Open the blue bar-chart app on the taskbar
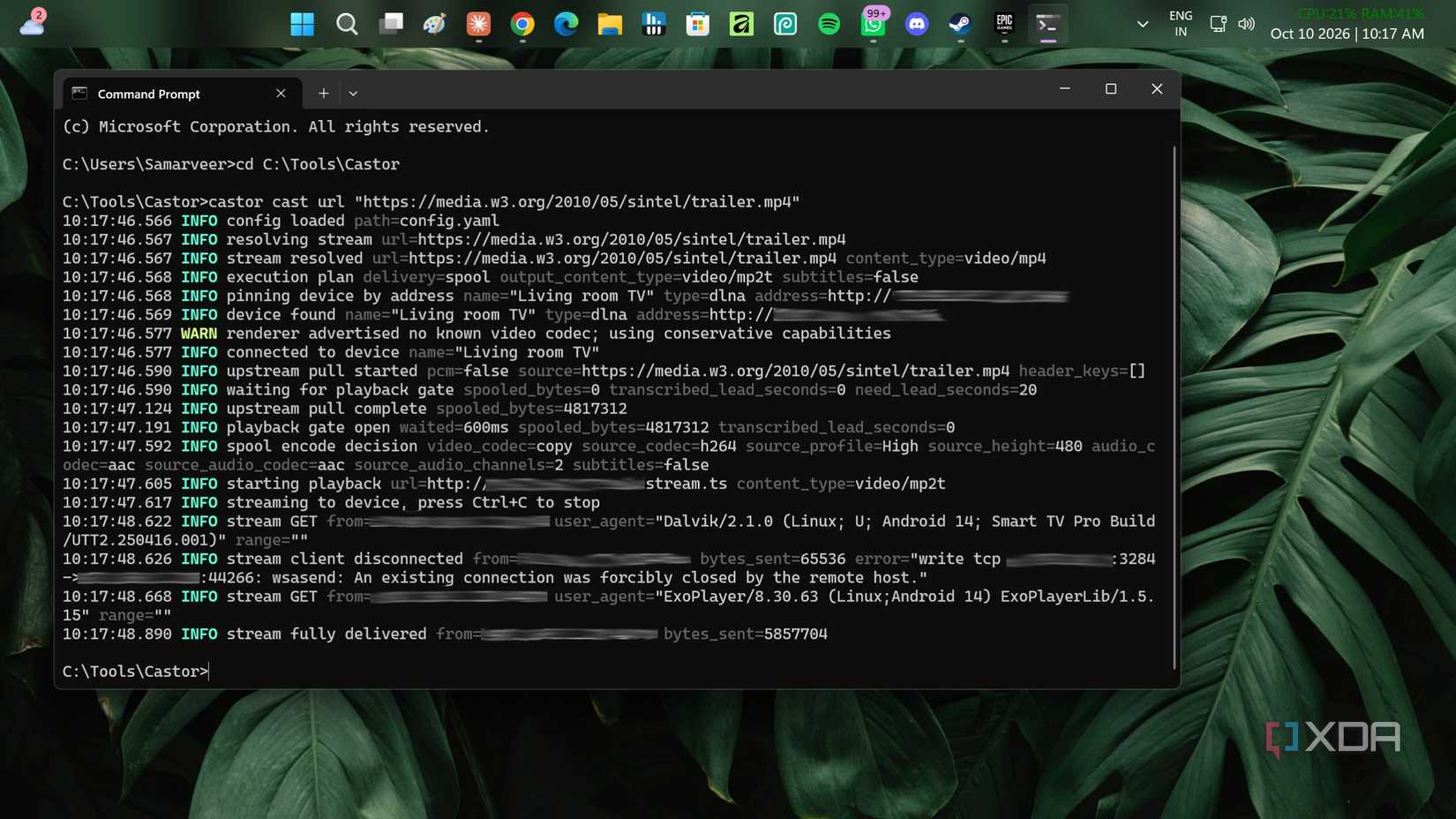This screenshot has width=1456, height=819. tap(654, 25)
